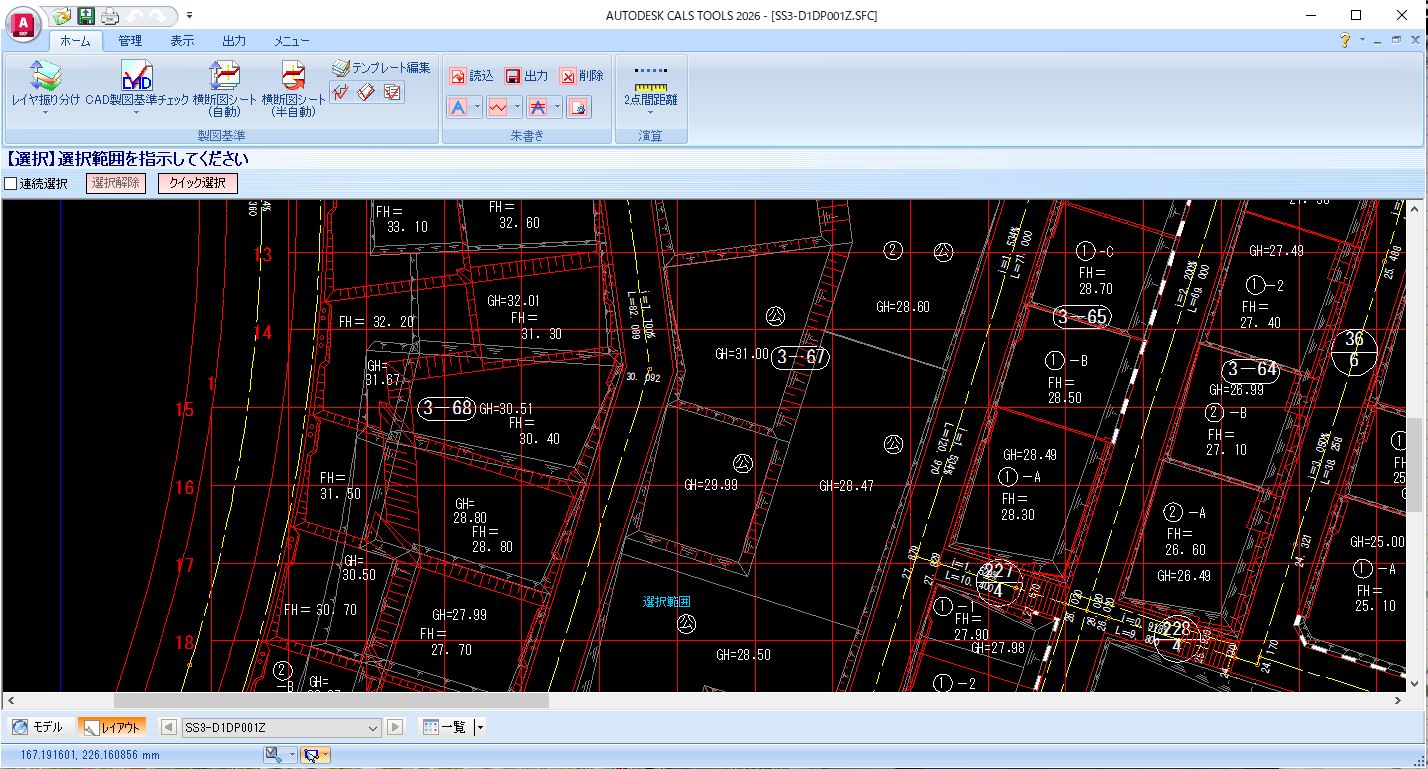Viewport: 1428px width, 769px height.
Task: Open the レイヤ振り分け layer sorting tool
Action: click(45, 76)
